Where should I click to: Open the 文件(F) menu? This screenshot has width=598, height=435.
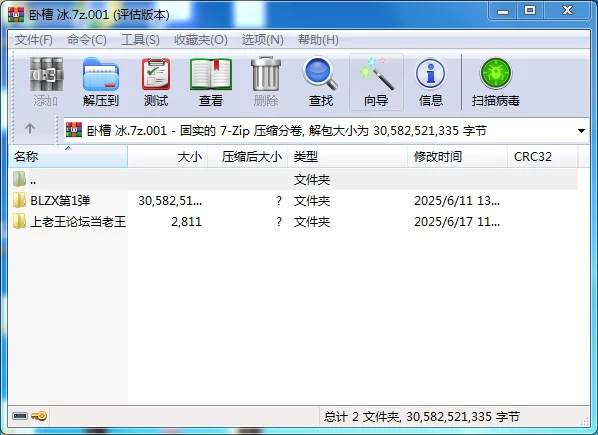(34, 40)
